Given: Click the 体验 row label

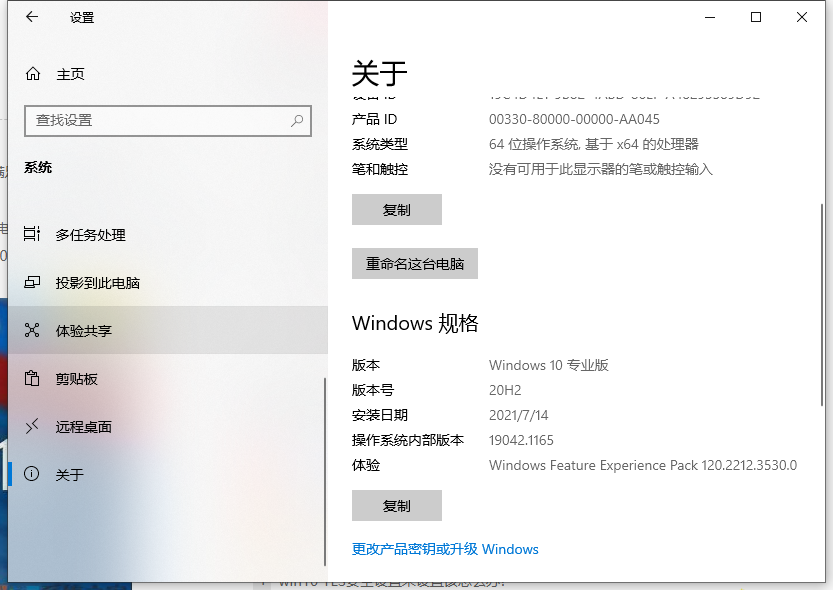Looking at the screenshot, I should pyautogui.click(x=366, y=465).
